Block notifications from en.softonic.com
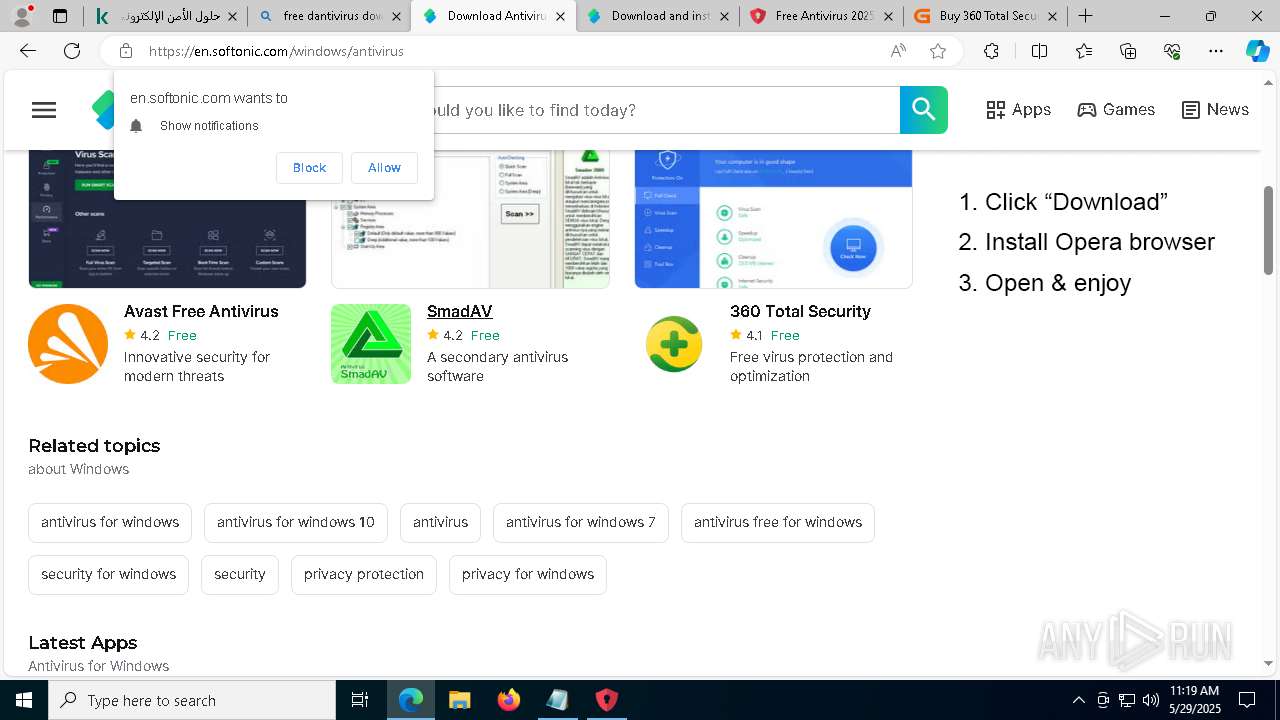 click(x=309, y=168)
